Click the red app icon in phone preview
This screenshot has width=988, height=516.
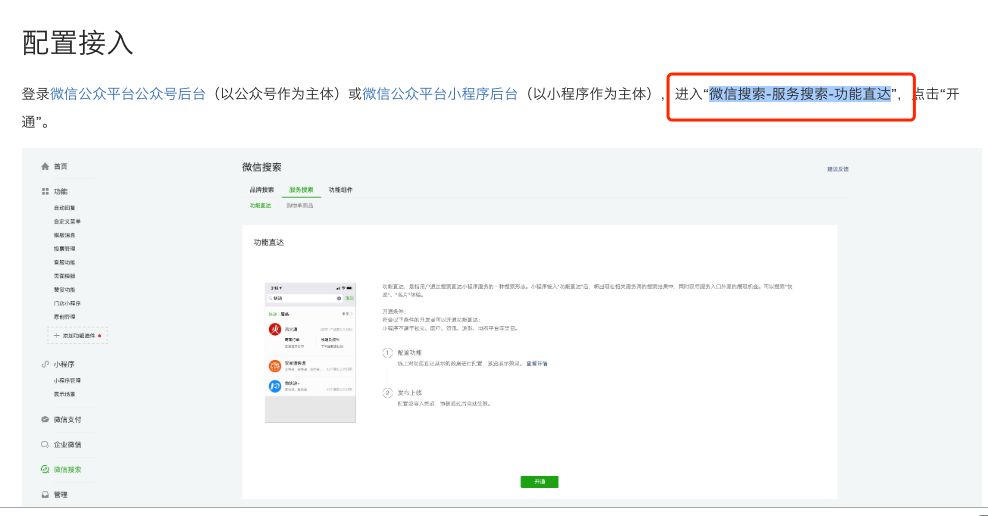[275, 329]
